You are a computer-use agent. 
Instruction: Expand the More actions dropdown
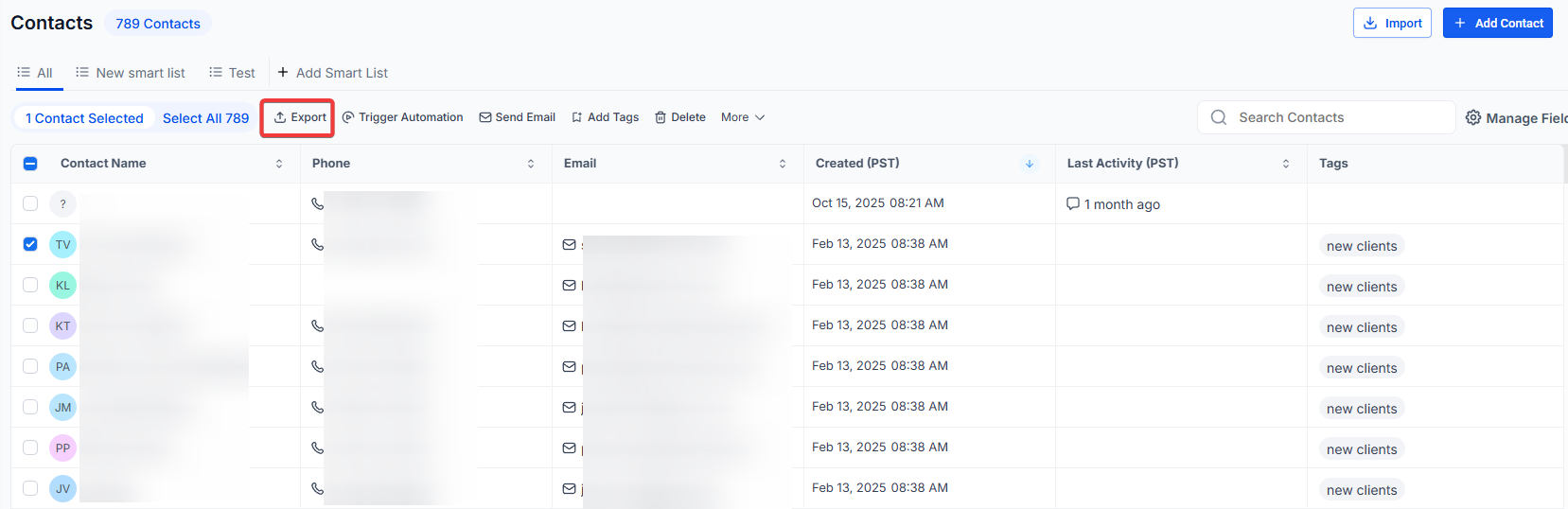[x=743, y=117]
